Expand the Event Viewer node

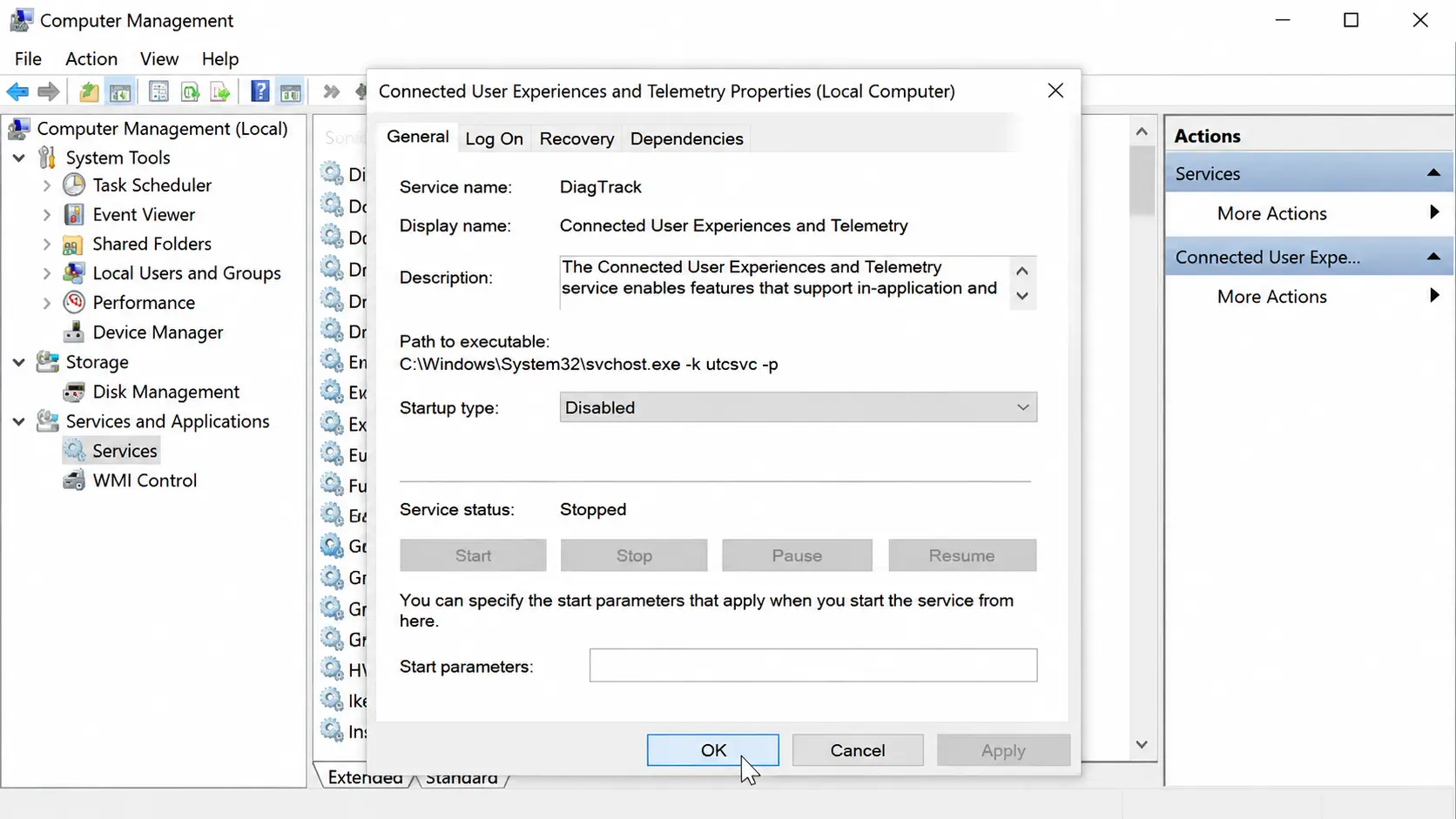tap(47, 215)
